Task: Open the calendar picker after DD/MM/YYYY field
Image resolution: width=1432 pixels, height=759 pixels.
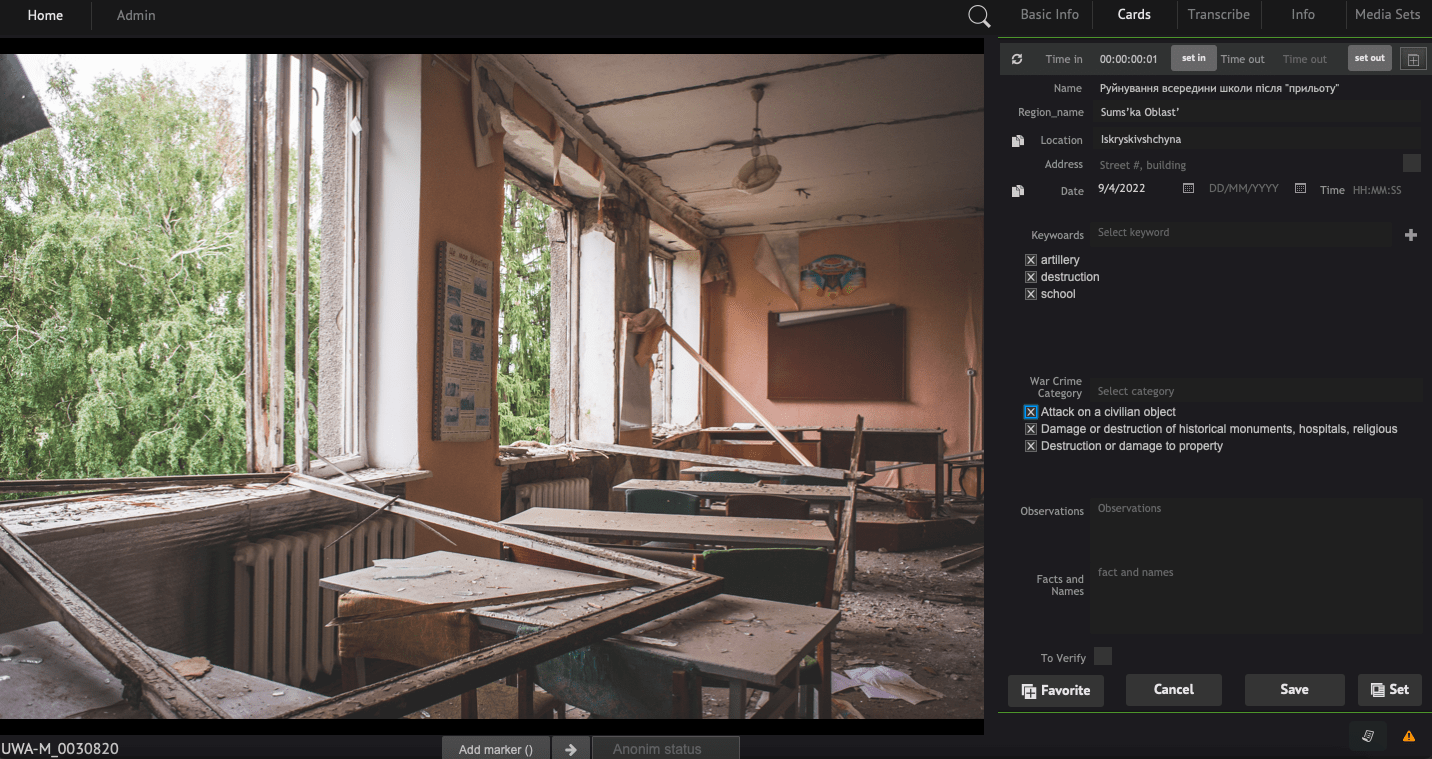Action: (x=1300, y=188)
